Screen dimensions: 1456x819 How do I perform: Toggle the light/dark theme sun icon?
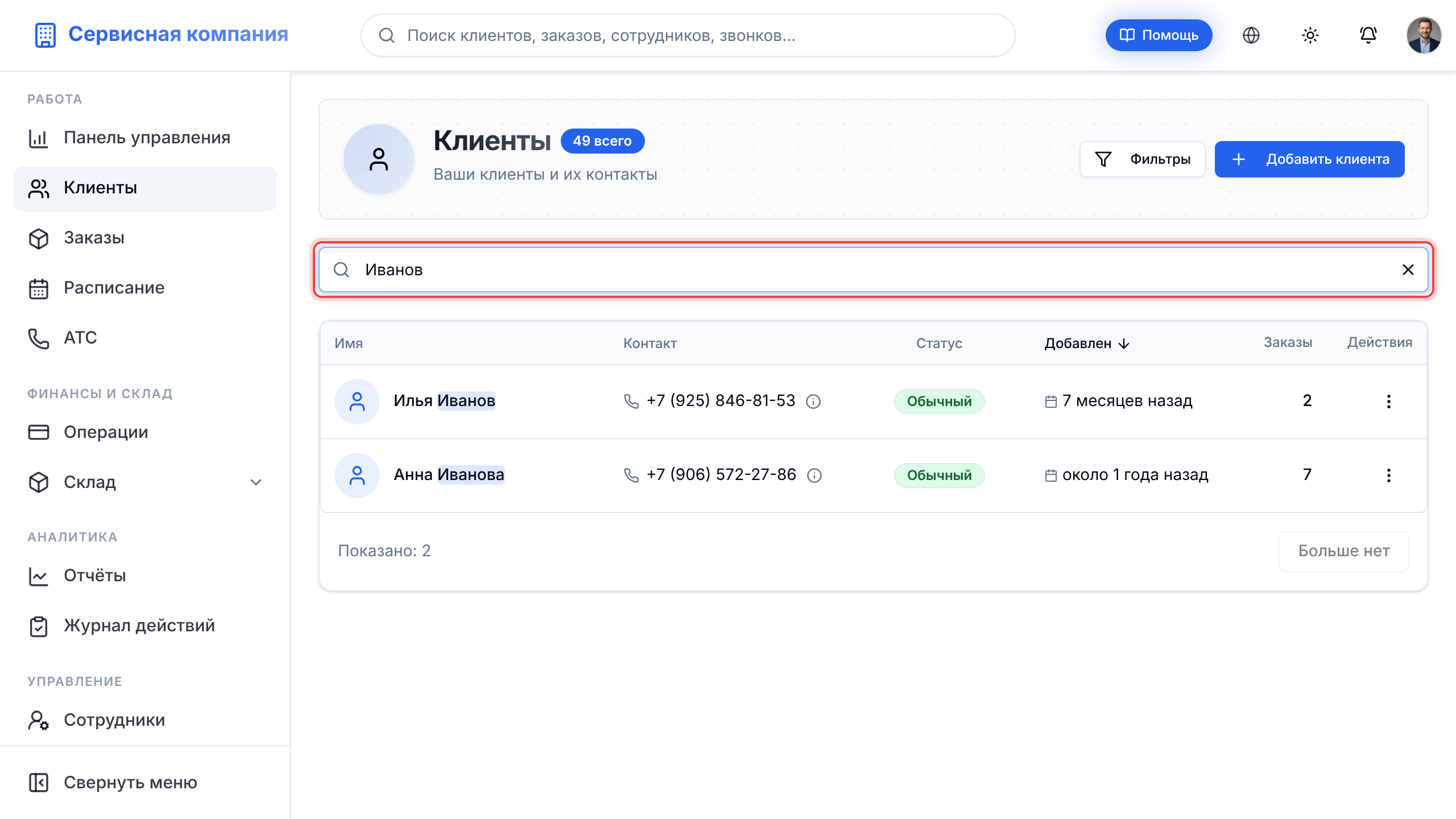click(1310, 35)
